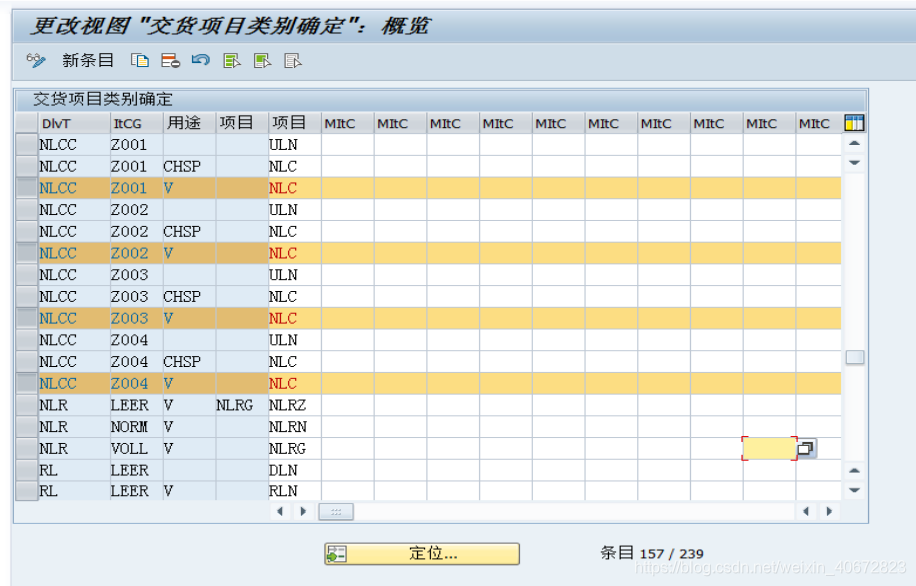This screenshot has height=586, width=916.
Task: Click the highlighted yellow input cell
Action: (x=769, y=449)
